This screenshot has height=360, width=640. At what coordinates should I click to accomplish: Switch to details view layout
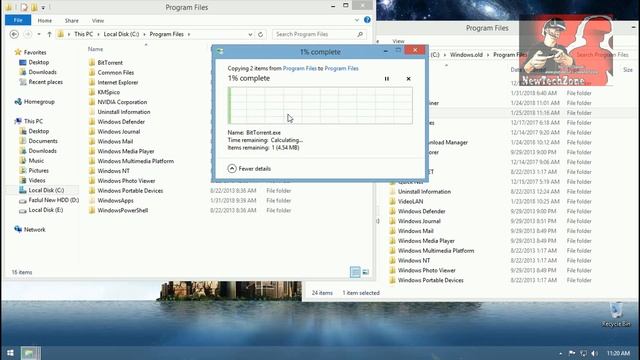[355, 272]
